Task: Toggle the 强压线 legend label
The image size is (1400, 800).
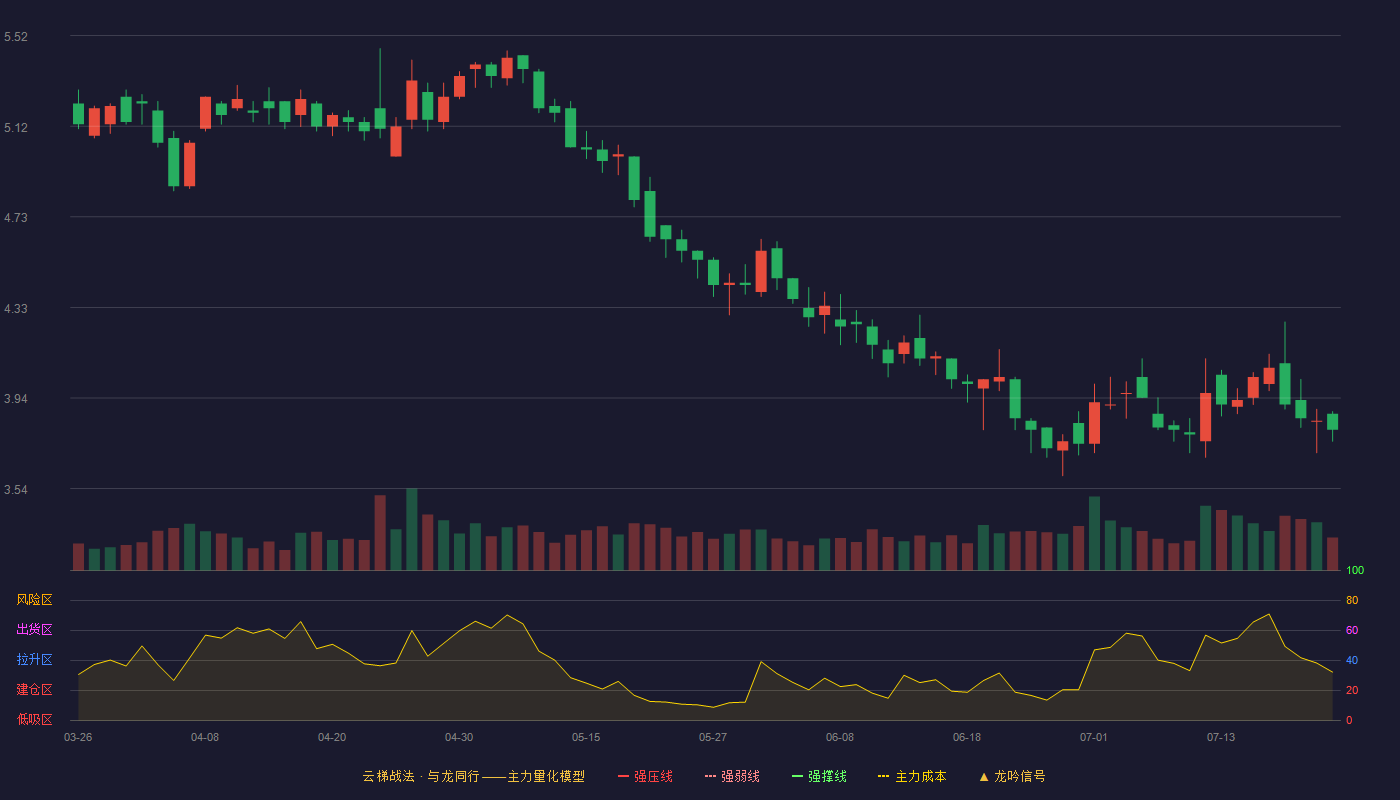Action: pyautogui.click(x=653, y=776)
